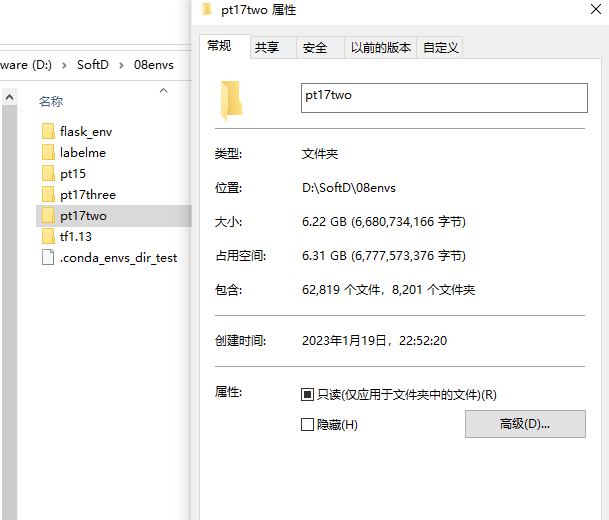Click the large folder icon in properties dialog
The width and height of the screenshot is (609, 520).
pos(231,100)
